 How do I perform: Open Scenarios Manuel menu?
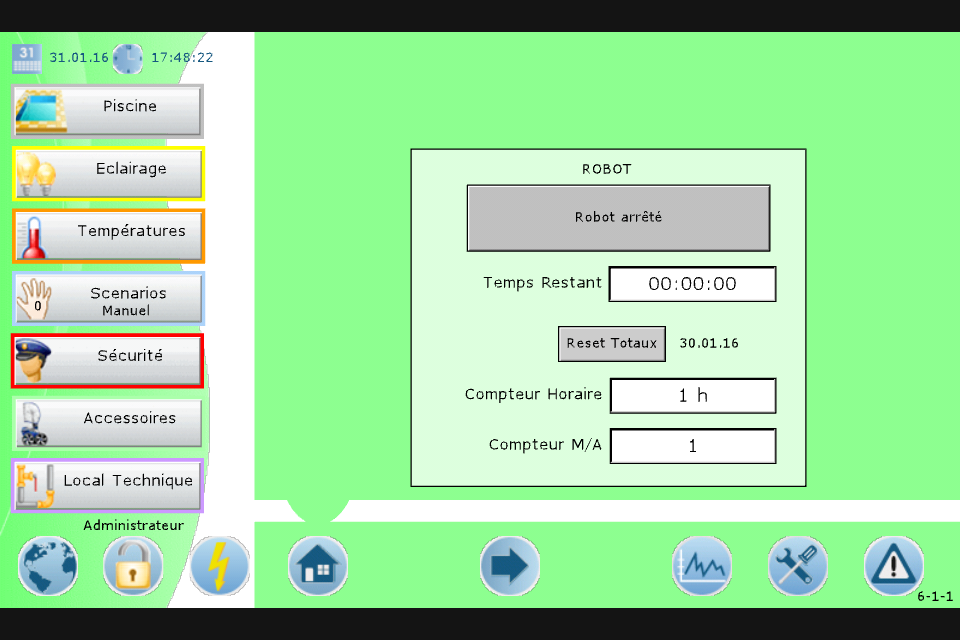(x=108, y=299)
